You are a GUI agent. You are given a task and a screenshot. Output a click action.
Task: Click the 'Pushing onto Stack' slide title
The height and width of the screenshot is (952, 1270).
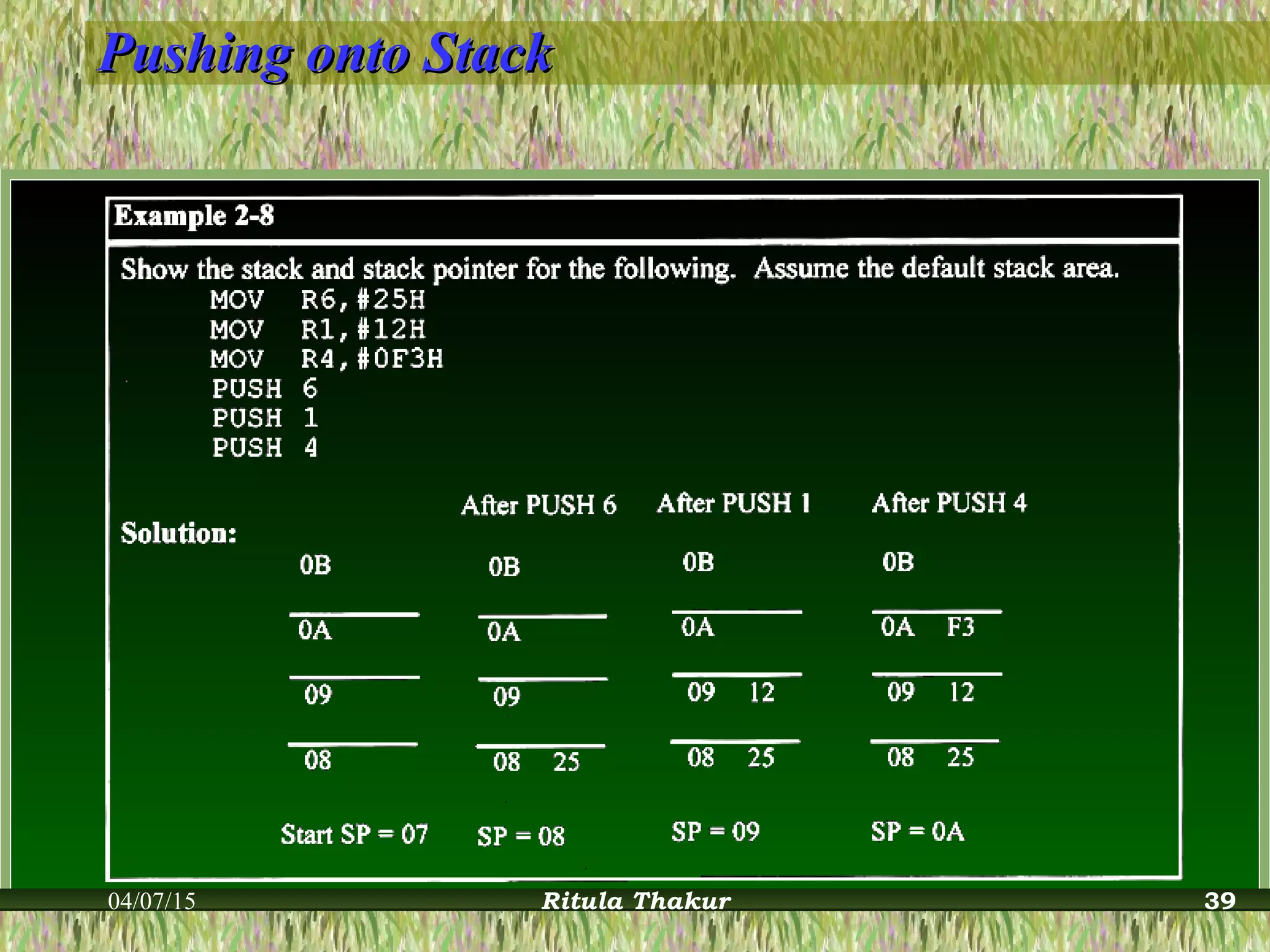[326, 55]
